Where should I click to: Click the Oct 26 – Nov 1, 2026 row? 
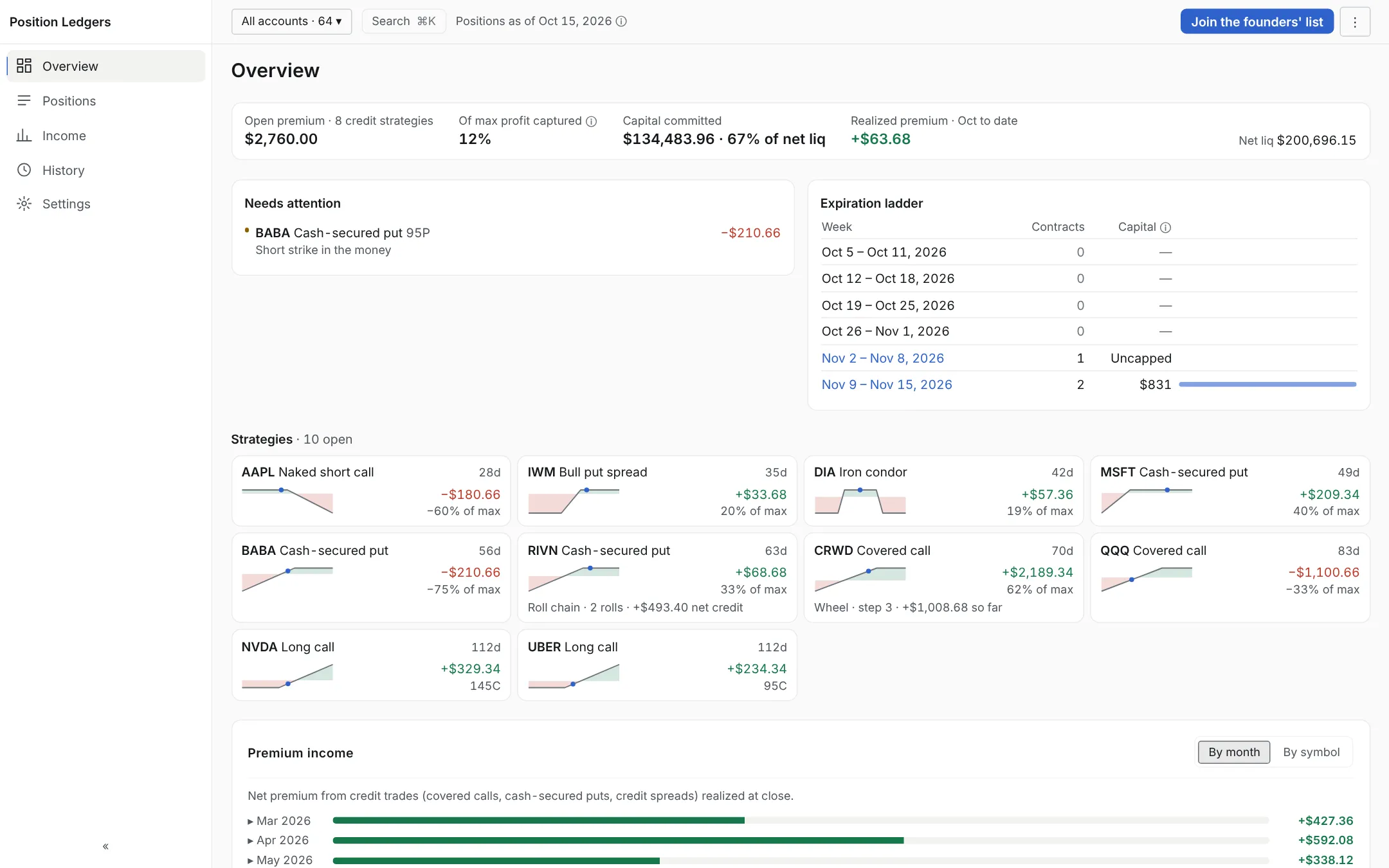pyautogui.click(x=1089, y=331)
